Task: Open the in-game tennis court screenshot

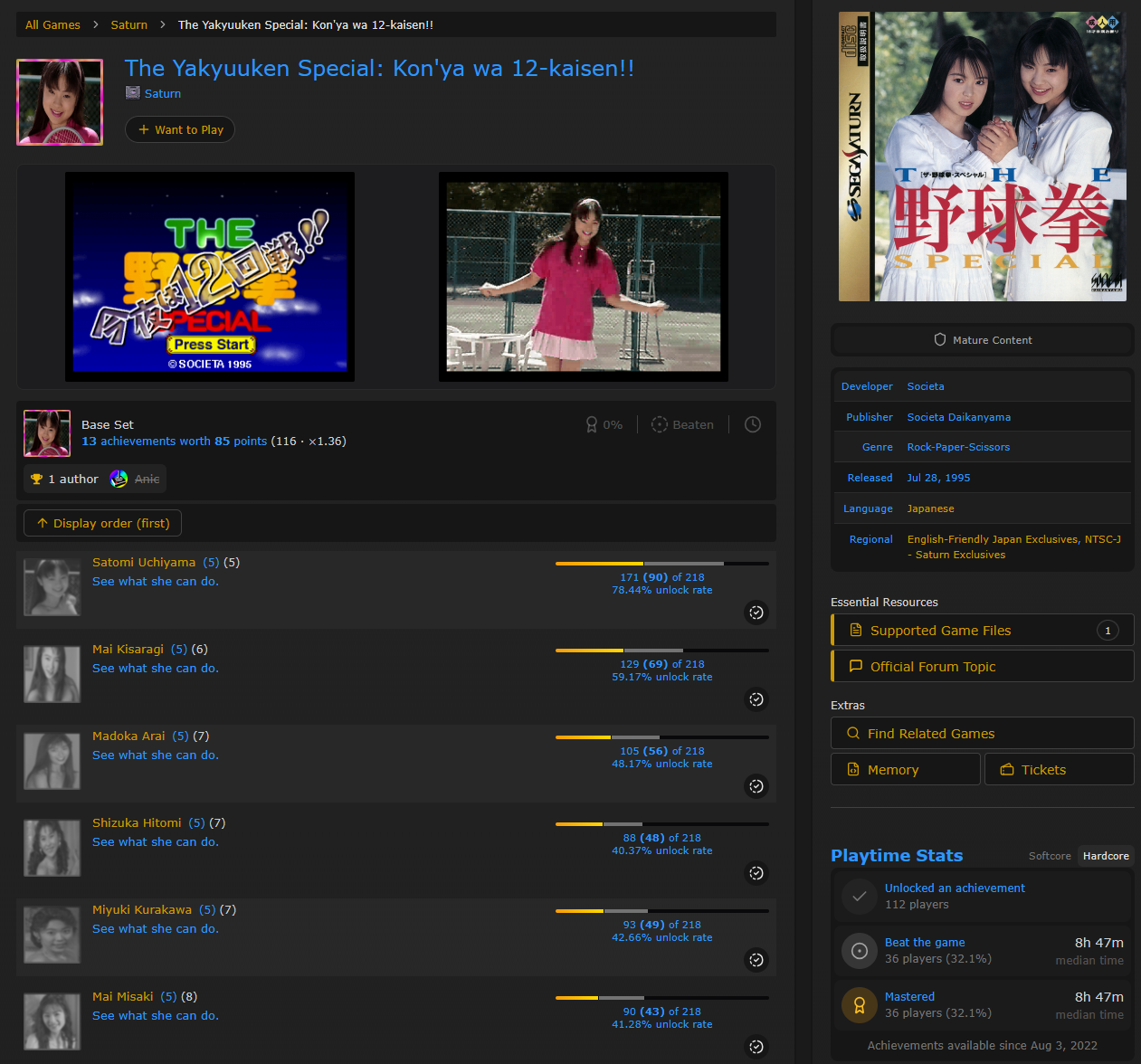Action: click(584, 277)
